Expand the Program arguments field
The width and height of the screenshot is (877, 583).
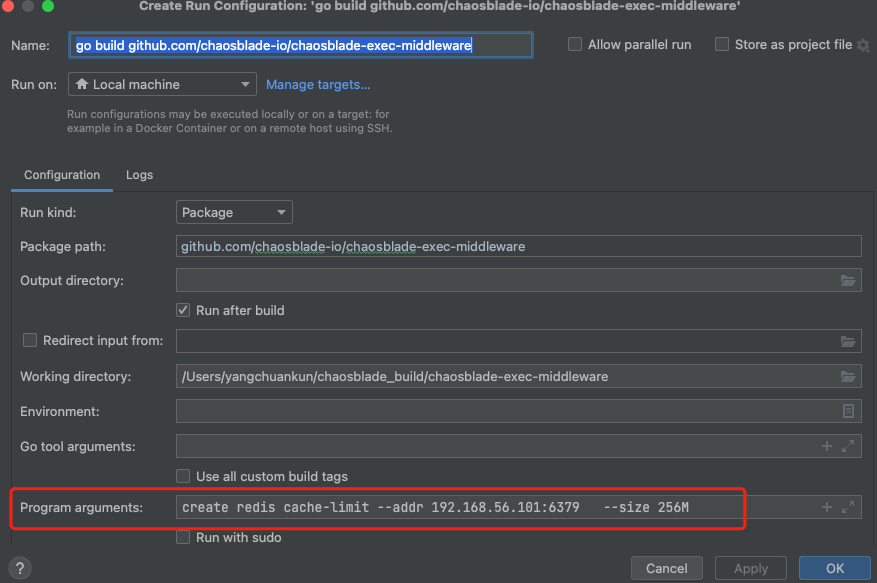click(848, 507)
